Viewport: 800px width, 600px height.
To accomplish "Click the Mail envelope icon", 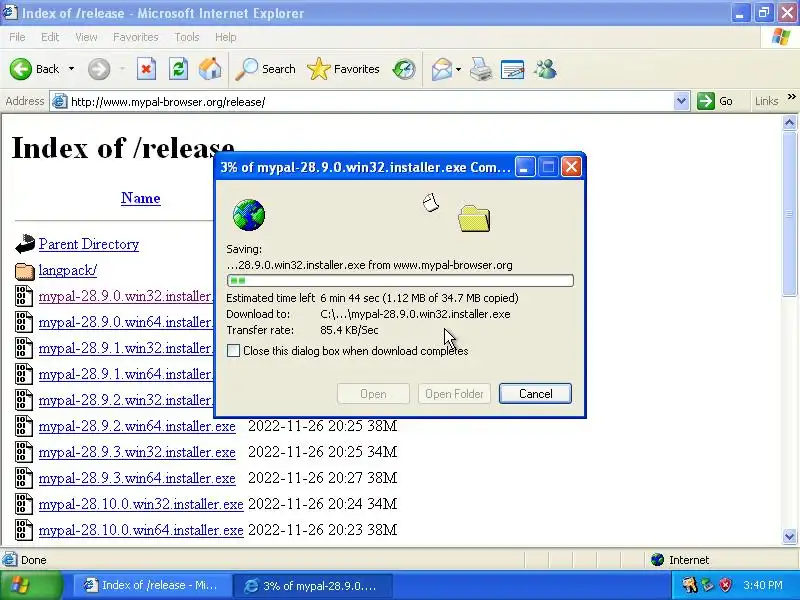I will [442, 69].
